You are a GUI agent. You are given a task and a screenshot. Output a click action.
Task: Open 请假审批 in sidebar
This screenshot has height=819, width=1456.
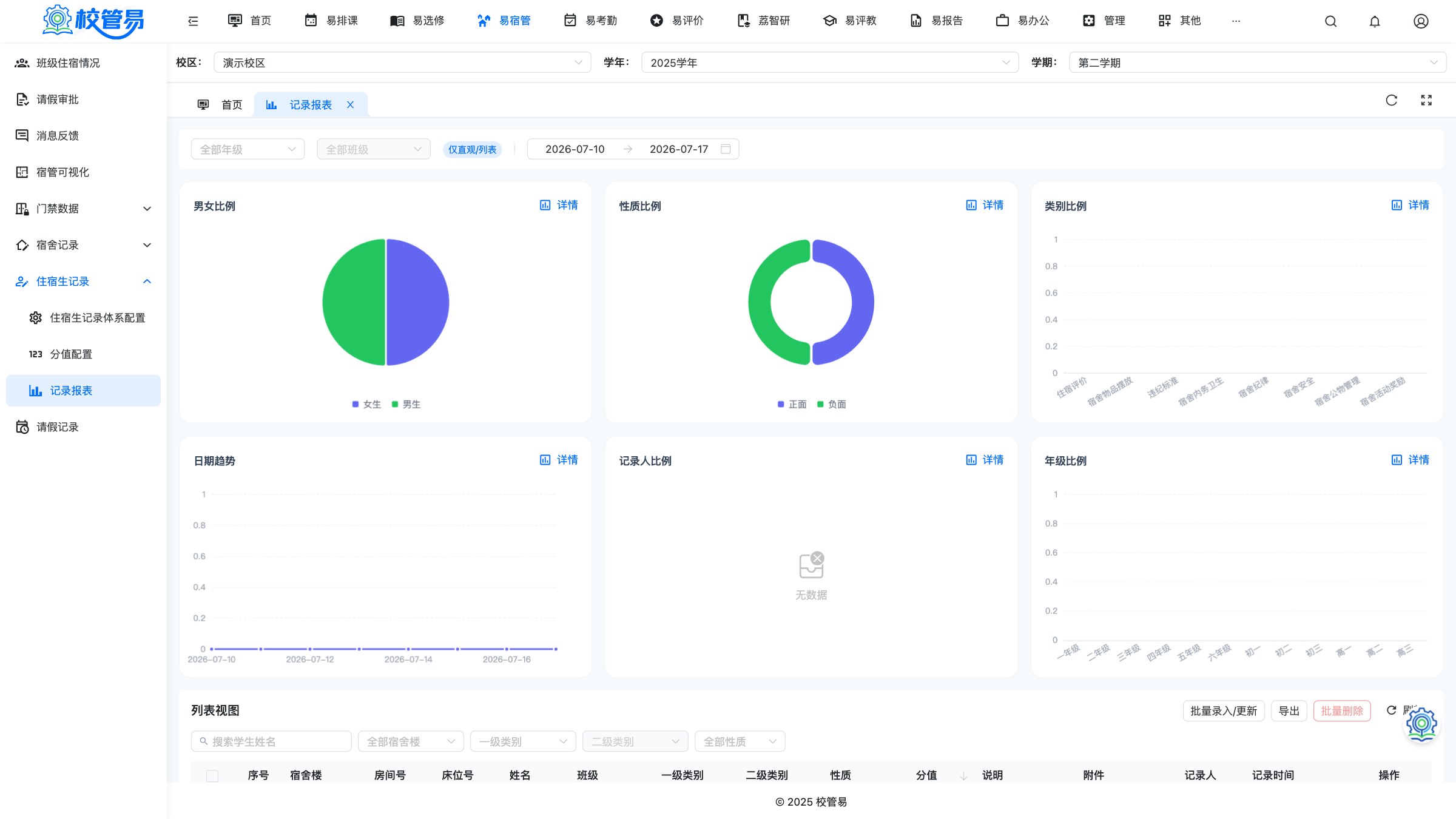coord(83,99)
